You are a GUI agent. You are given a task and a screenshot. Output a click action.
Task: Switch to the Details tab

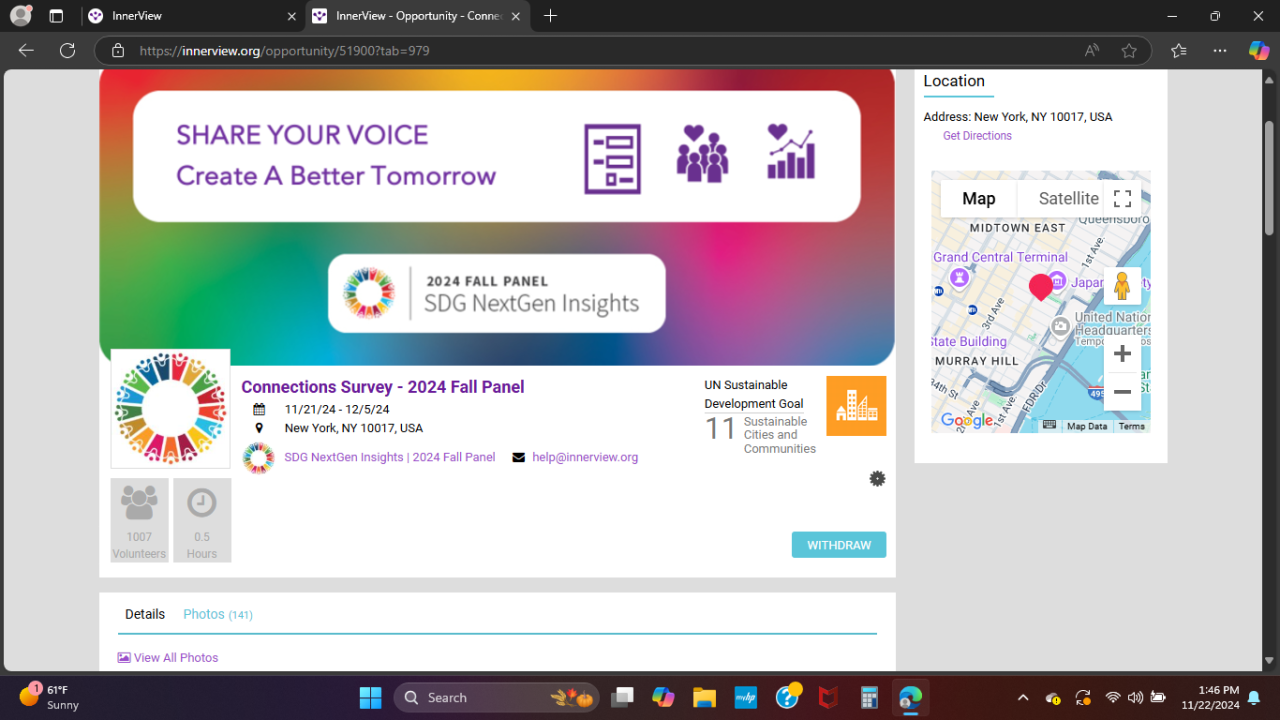pos(145,614)
